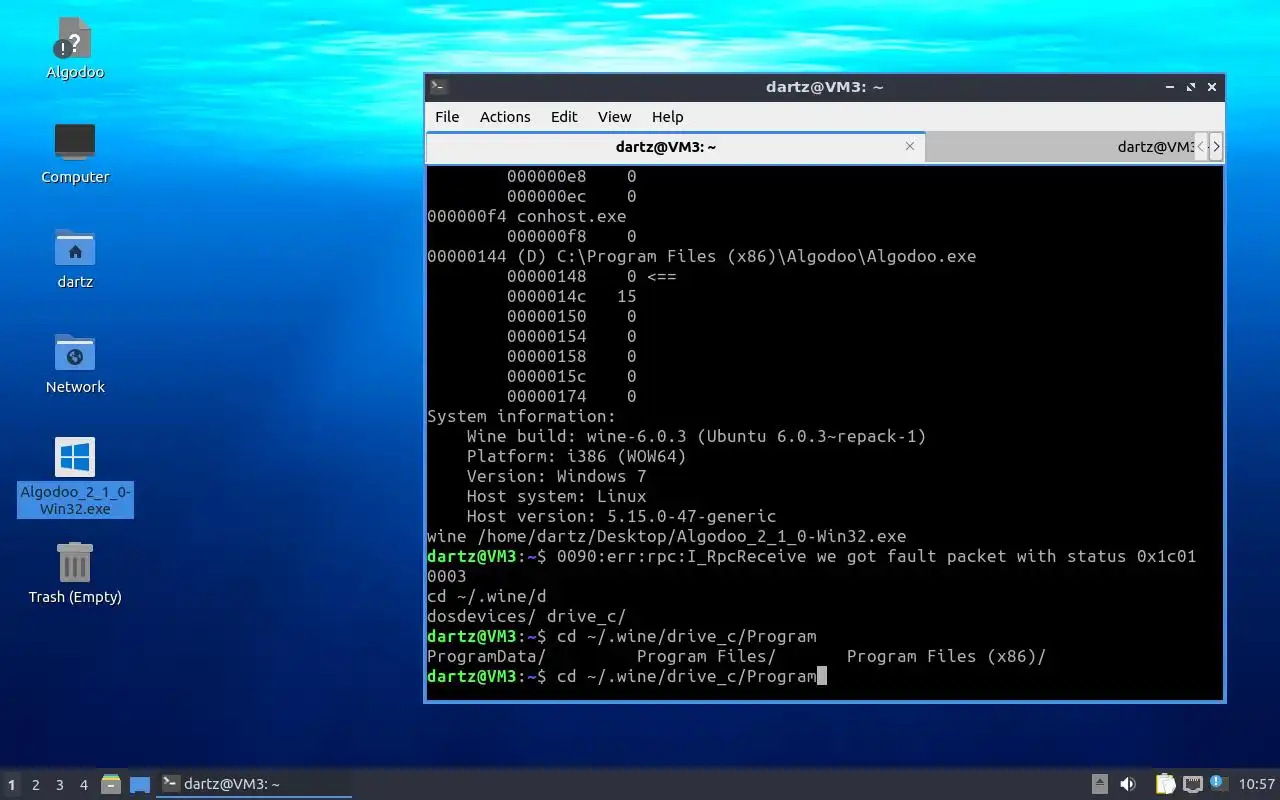The width and height of the screenshot is (1280, 800).
Task: Click the 'dosdevices/ drive_c/' line
Action: [526, 616]
